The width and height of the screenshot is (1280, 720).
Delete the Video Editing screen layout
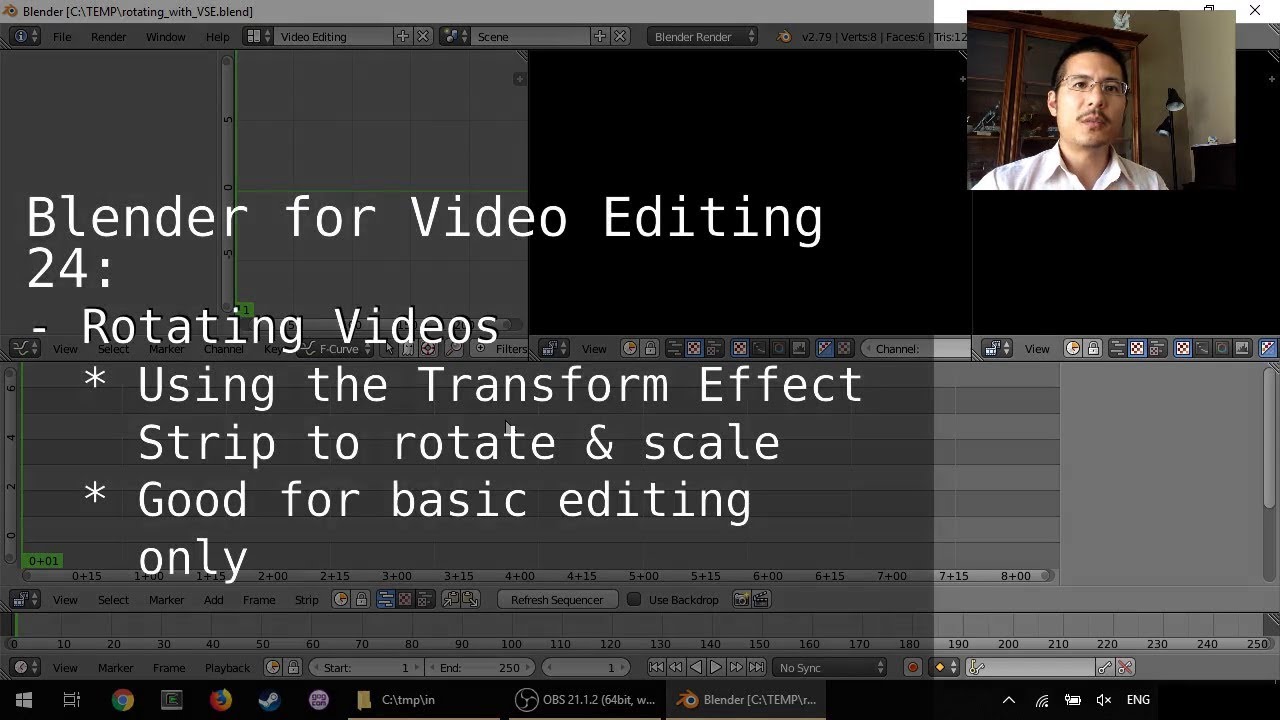tap(422, 36)
